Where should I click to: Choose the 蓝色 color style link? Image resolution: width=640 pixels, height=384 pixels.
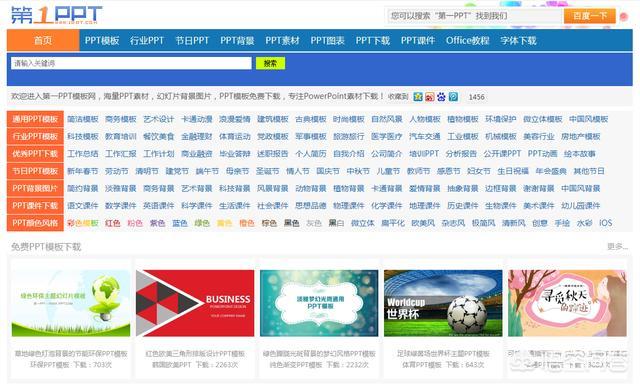179,223
